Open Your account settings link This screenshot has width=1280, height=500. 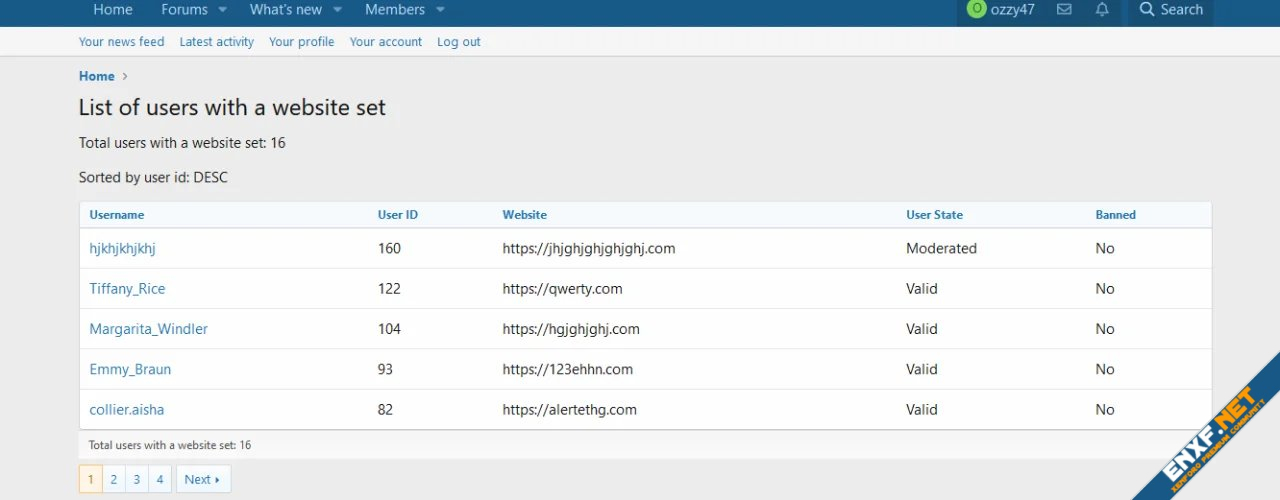tap(385, 42)
